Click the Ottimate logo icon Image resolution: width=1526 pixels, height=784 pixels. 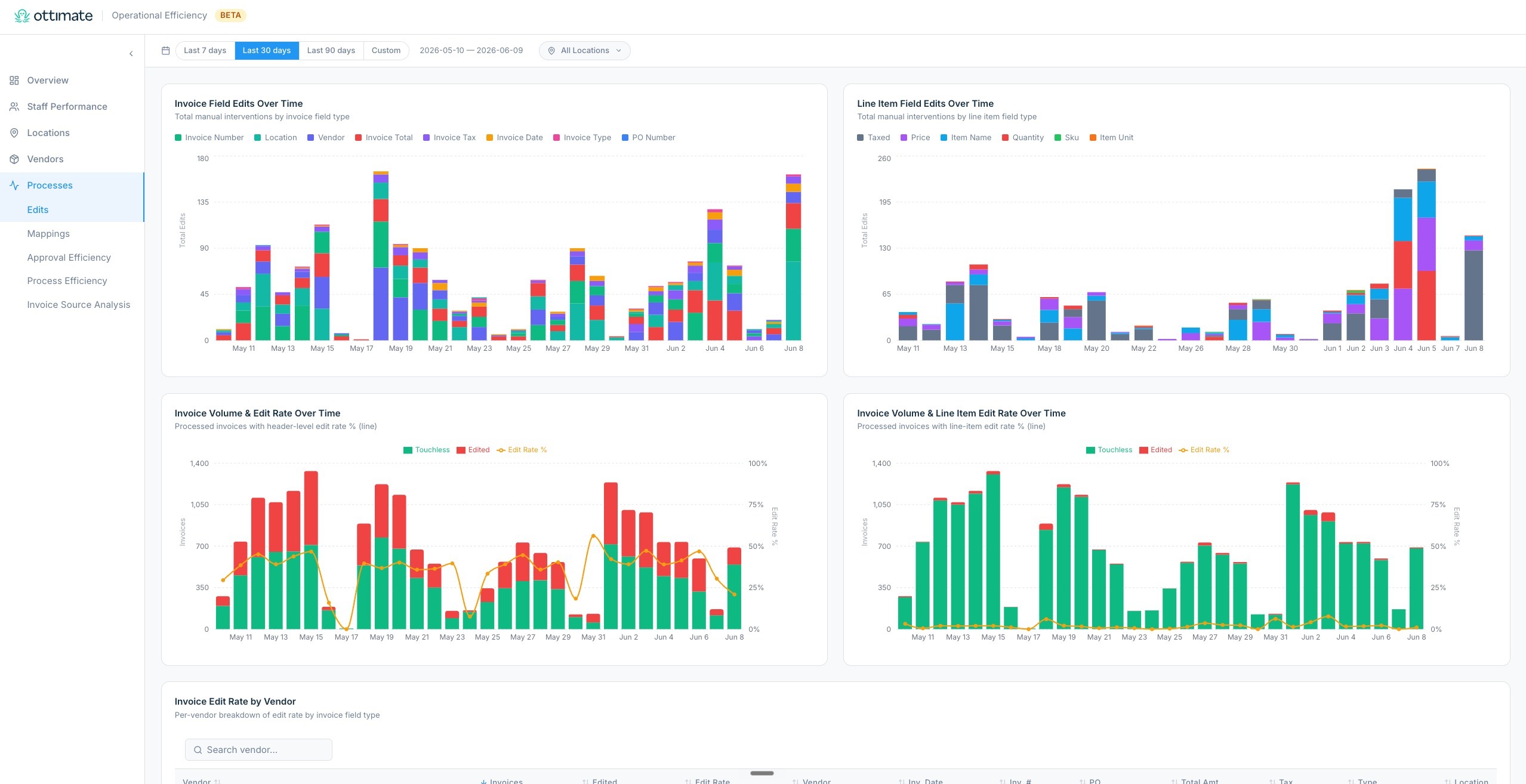point(22,16)
